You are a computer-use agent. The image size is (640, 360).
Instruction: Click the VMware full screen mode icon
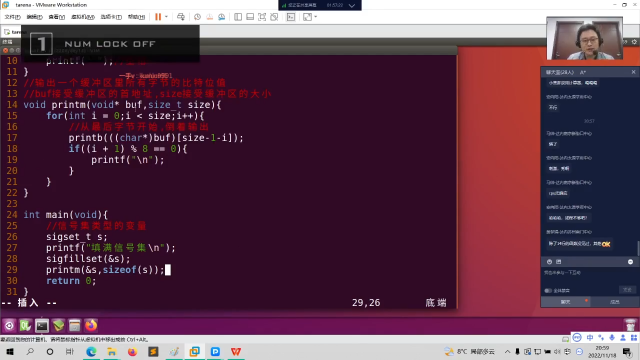pos(262,17)
